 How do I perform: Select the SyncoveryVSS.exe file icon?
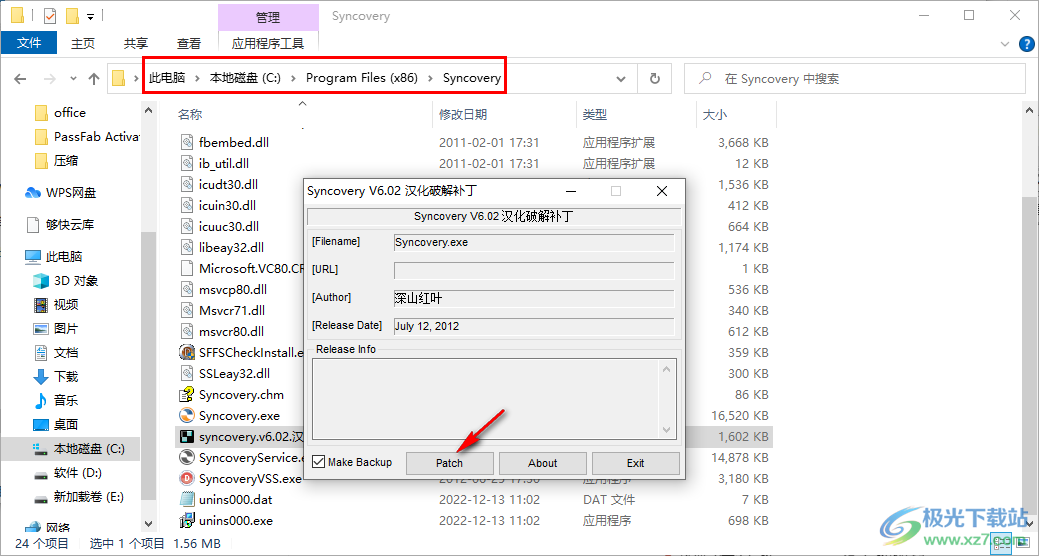coord(187,478)
